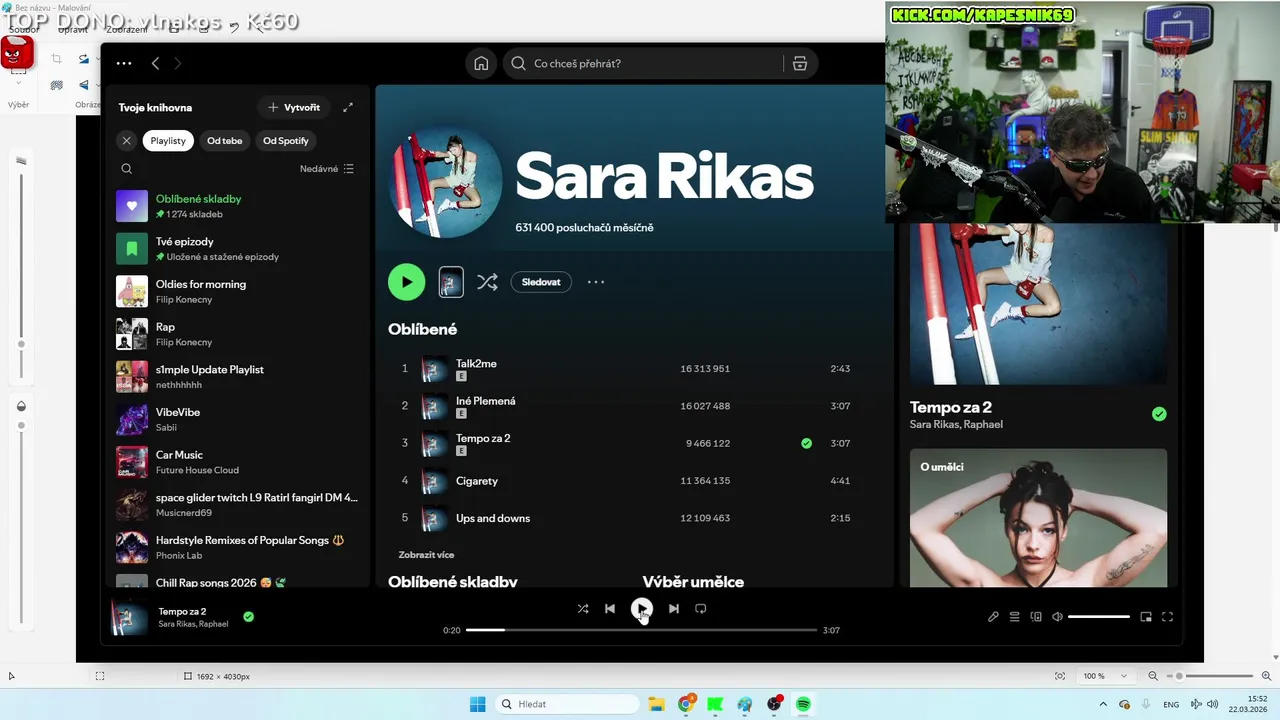Expand the library panel with the arrows icon
1280x720 pixels.
348,107
